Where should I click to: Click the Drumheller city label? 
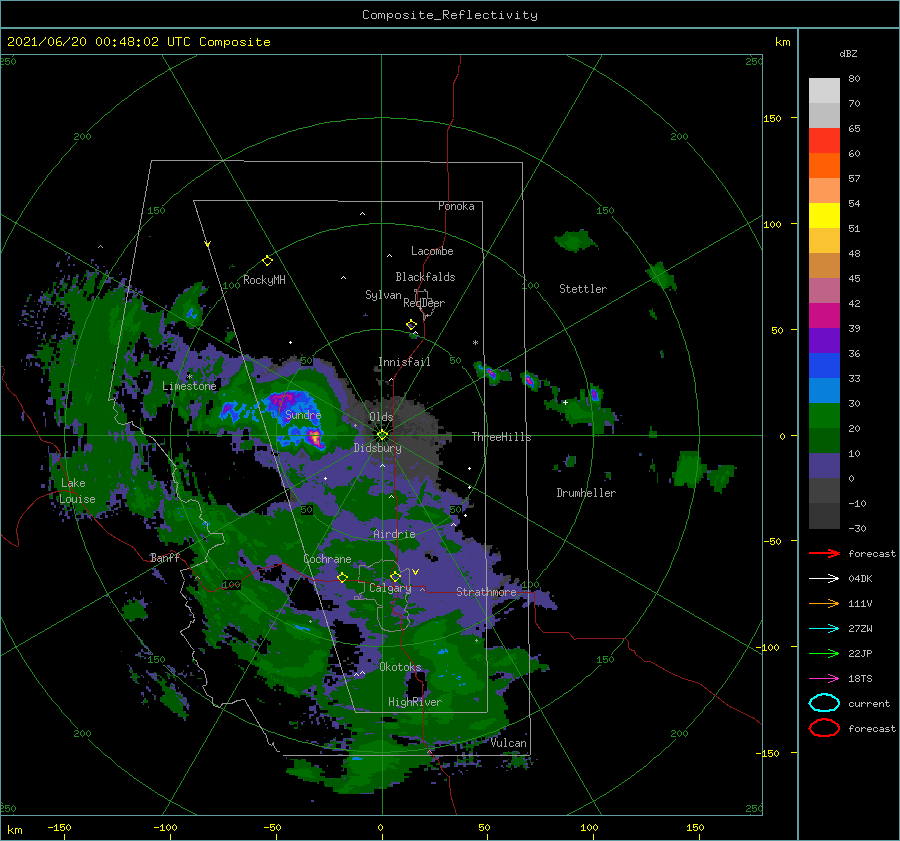click(x=586, y=493)
